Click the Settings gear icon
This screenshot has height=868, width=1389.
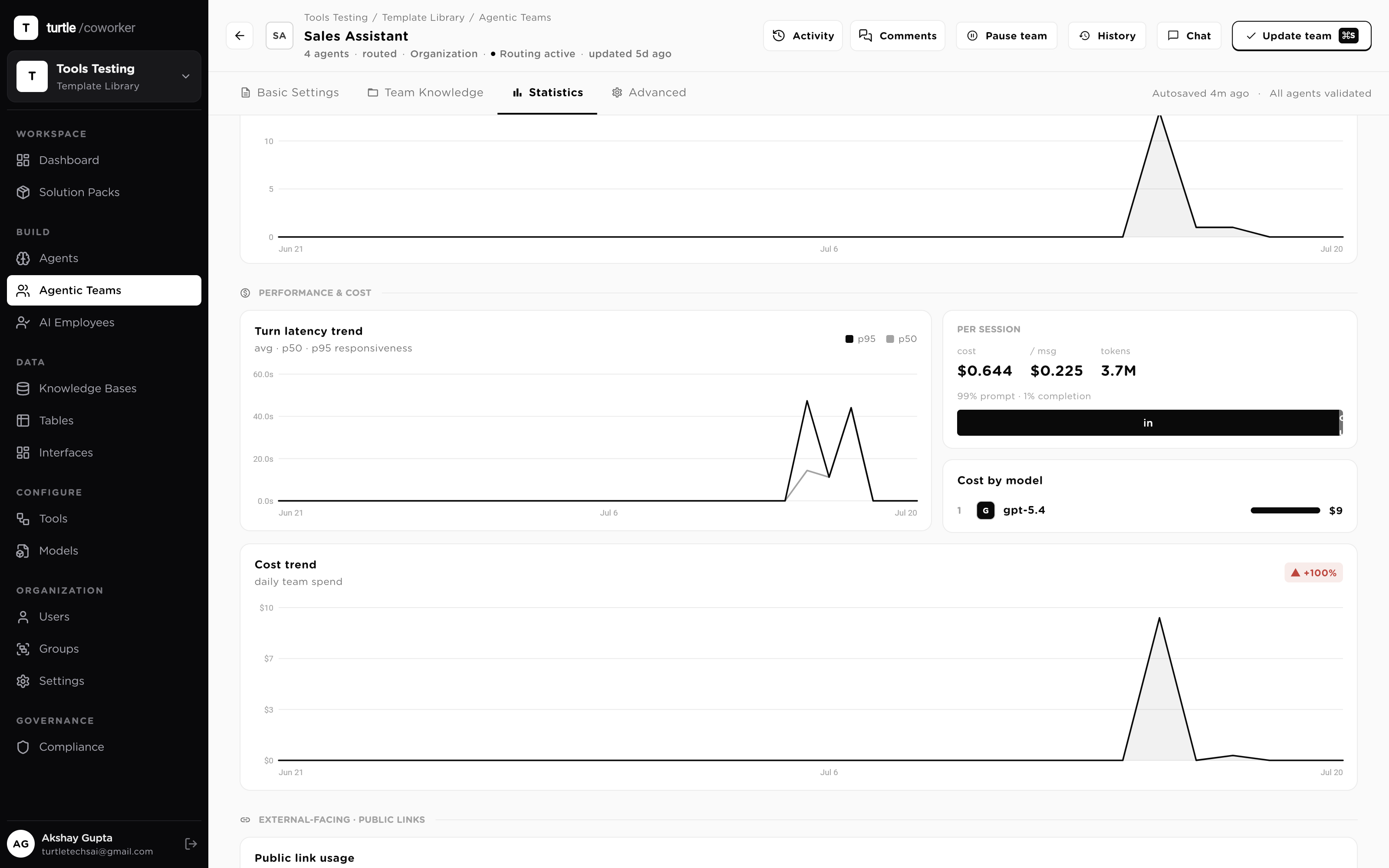pos(23,681)
